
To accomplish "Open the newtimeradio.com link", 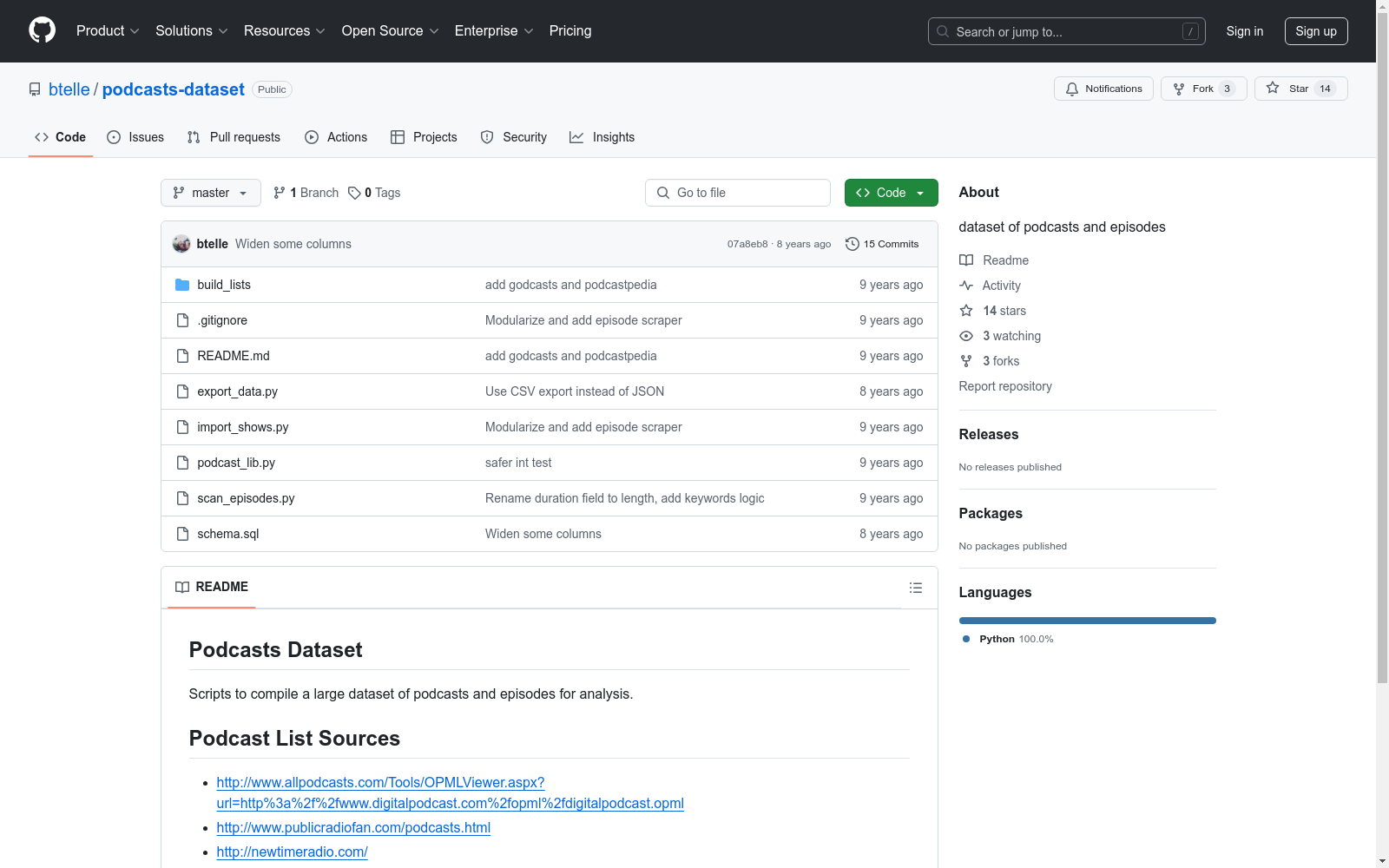I will click(293, 852).
